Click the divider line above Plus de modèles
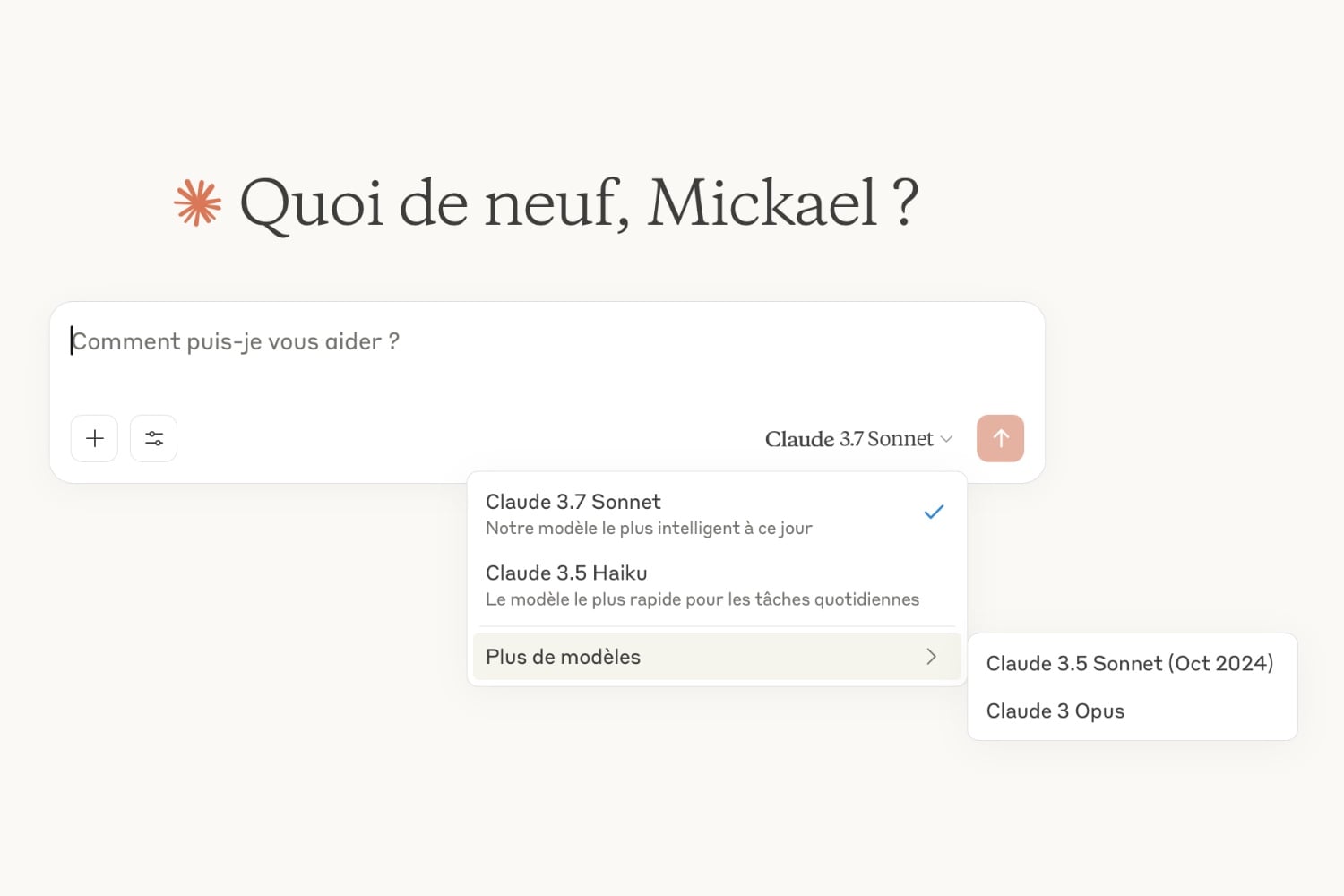This screenshot has height=896, width=1344. [x=717, y=626]
